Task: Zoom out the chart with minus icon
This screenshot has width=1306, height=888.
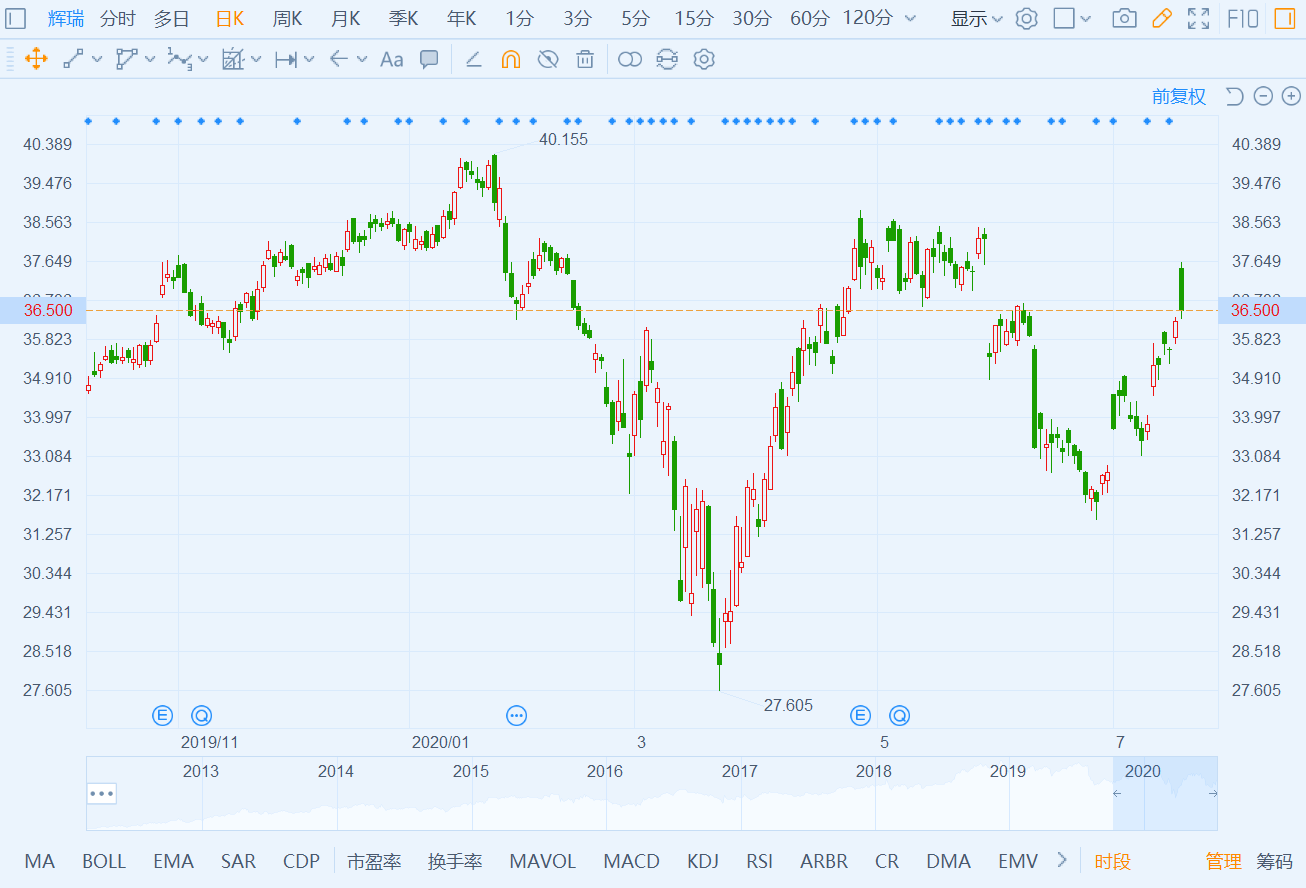Action: [1263, 96]
